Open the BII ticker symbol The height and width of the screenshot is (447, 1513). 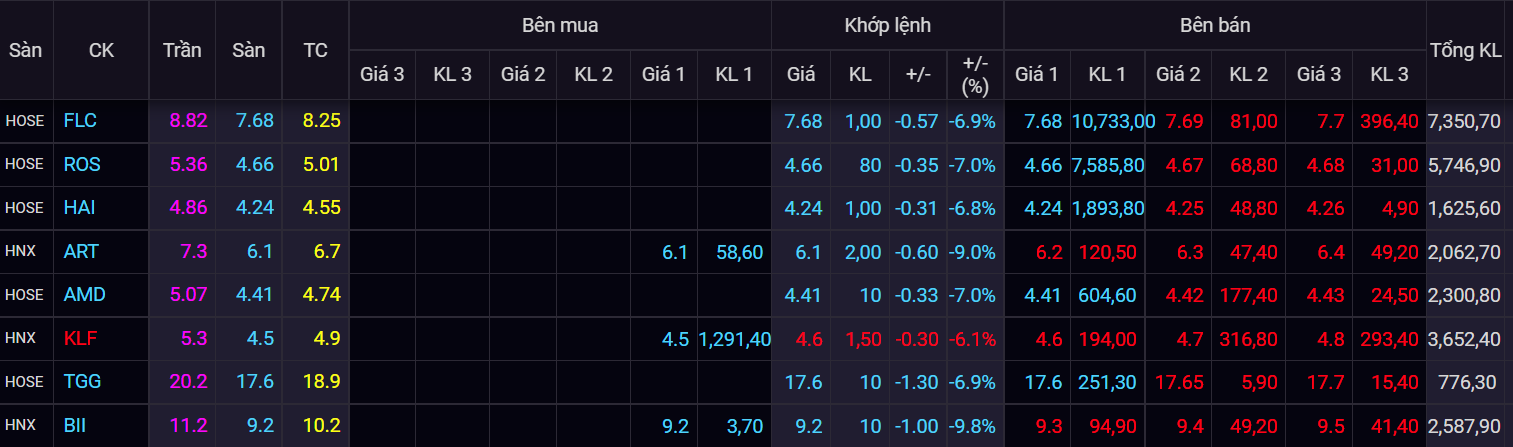click(75, 425)
